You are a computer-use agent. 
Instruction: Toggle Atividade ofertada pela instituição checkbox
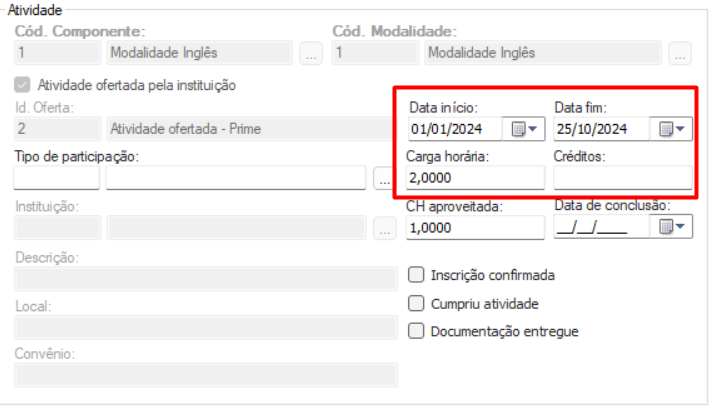[x=22, y=85]
